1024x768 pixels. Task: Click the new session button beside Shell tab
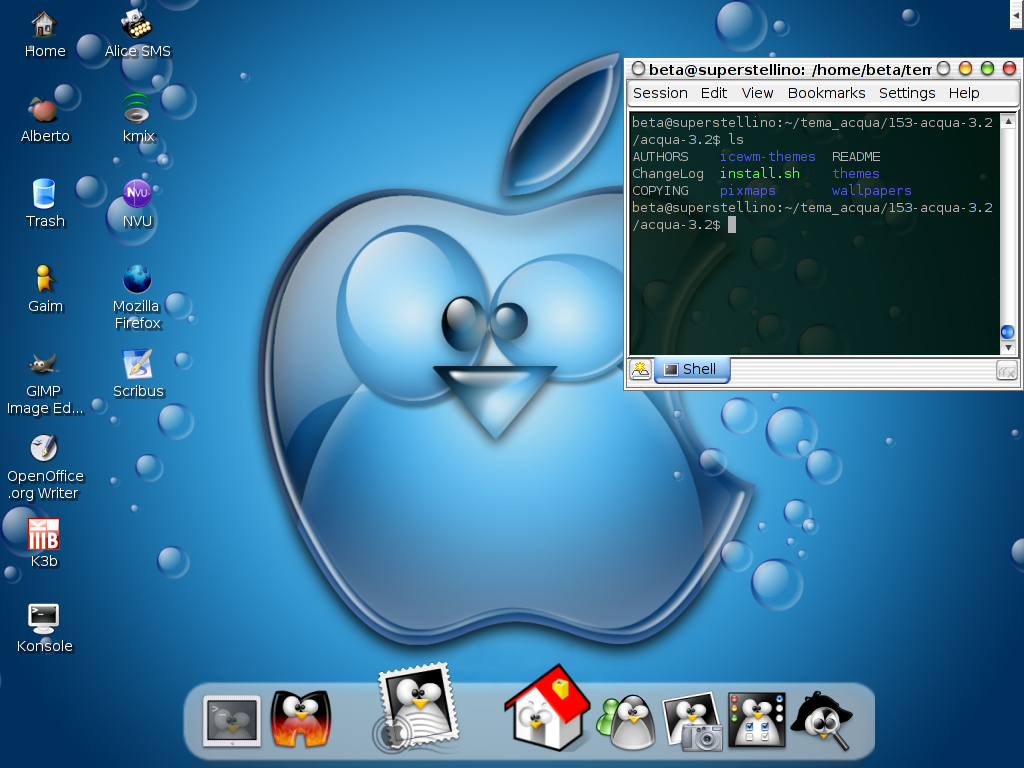(x=640, y=369)
